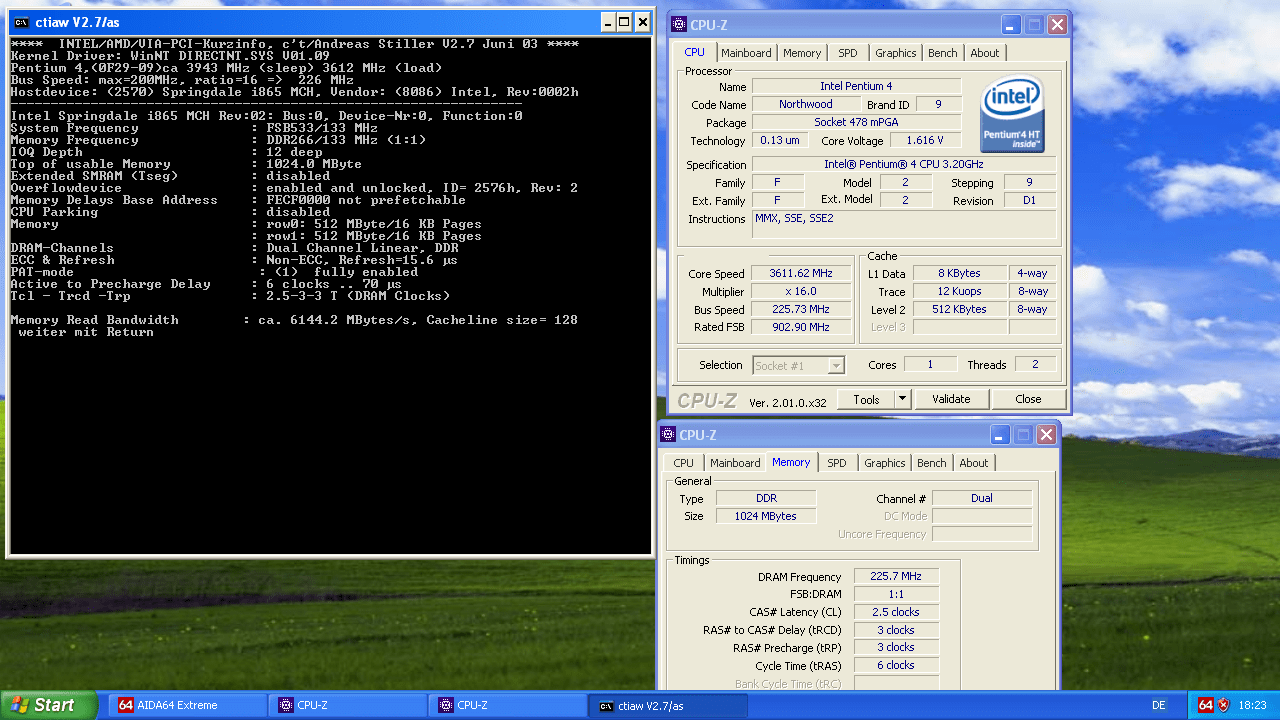Click 'weiter mit Return' prompt in console
The height and width of the screenshot is (720, 1280).
click(86, 332)
